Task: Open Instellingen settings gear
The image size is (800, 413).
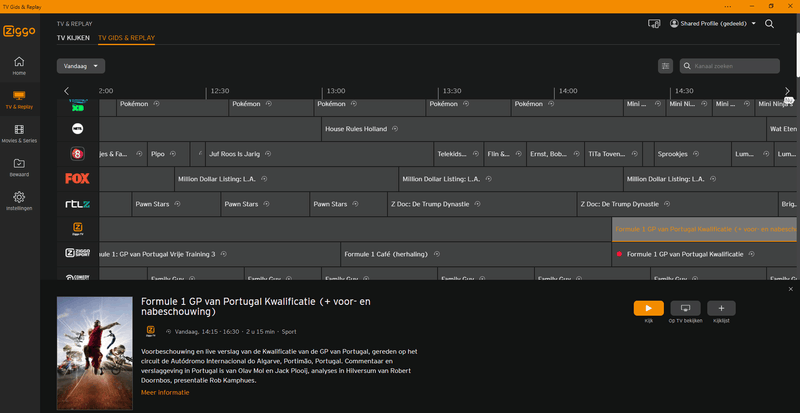Action: point(19,201)
